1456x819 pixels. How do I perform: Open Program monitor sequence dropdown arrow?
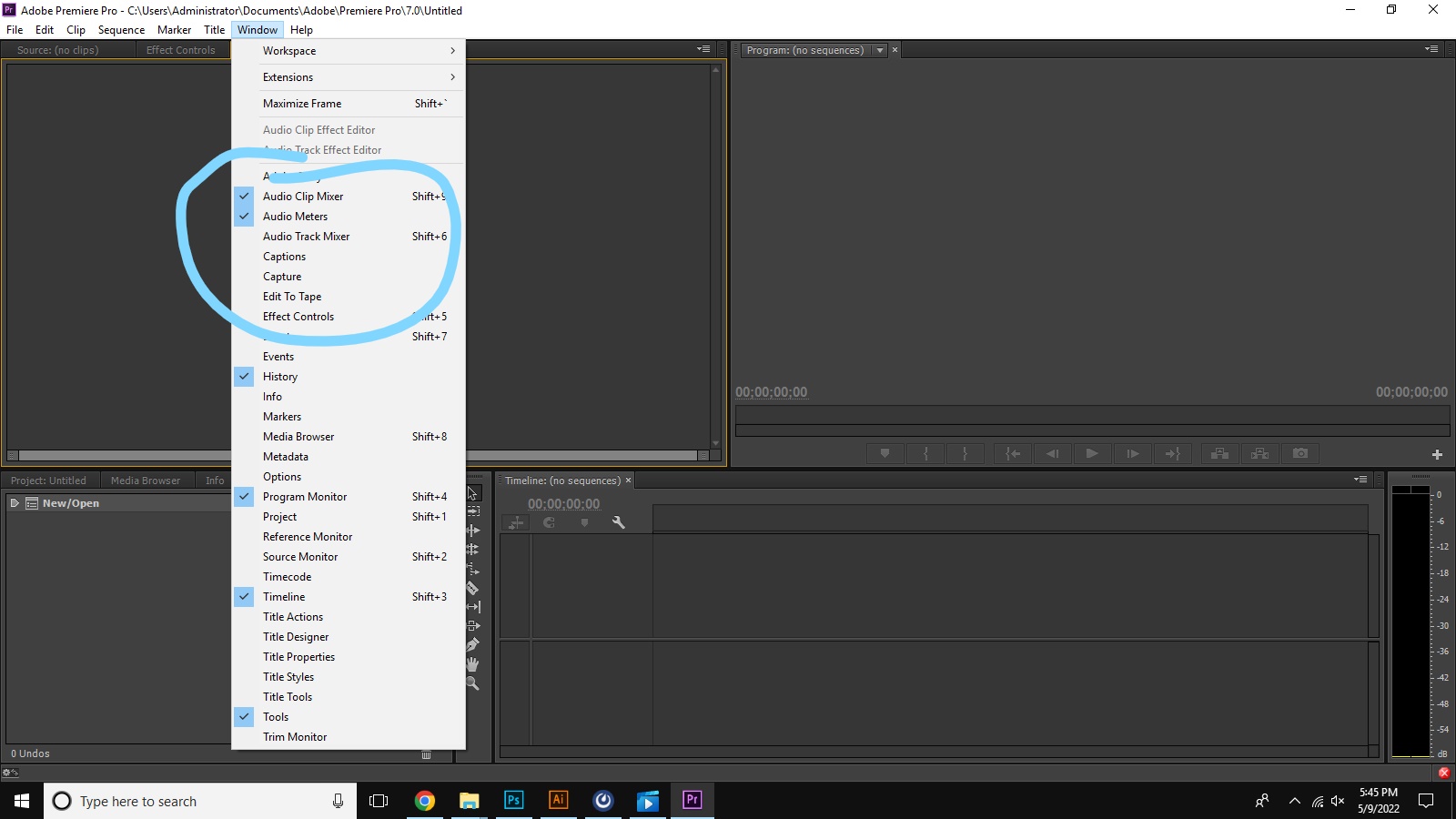[880, 50]
